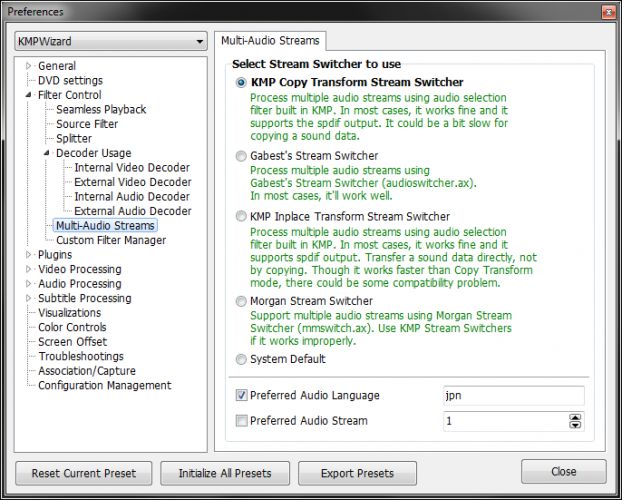This screenshot has width=622, height=500.
Task: Uncheck Preferred Audio Language checkbox
Action: click(x=242, y=395)
